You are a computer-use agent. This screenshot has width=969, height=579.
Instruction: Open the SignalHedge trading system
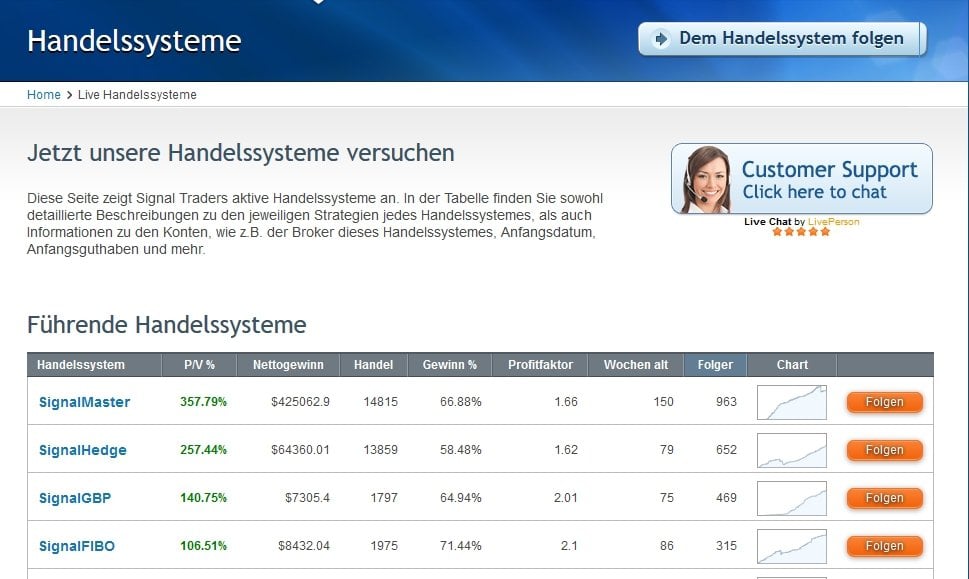pos(83,450)
